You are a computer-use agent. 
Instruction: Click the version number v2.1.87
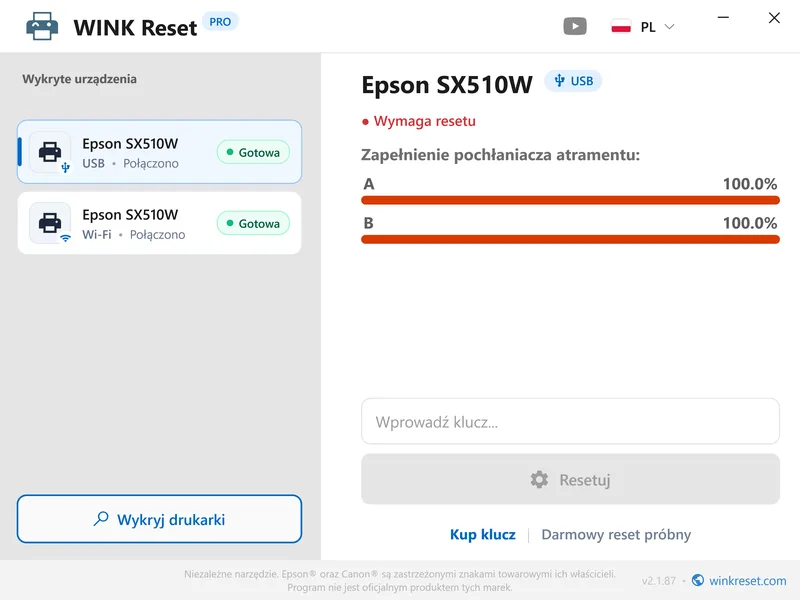pyautogui.click(x=659, y=581)
